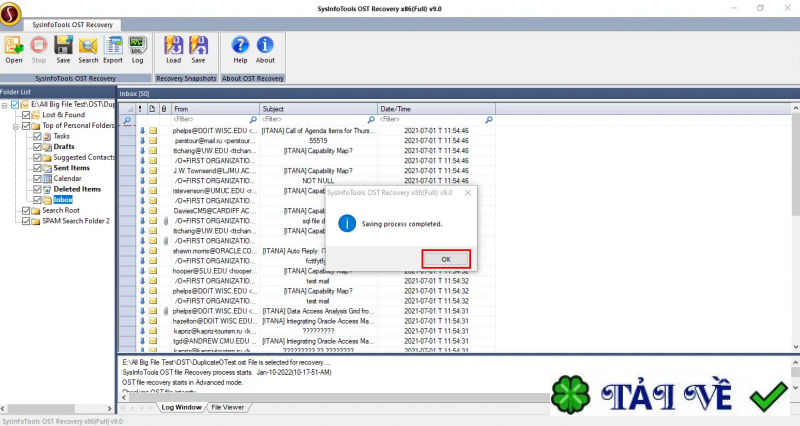Click down arrow of email list scrollbar
Viewport: 800px width, 426px height.
(x=795, y=347)
